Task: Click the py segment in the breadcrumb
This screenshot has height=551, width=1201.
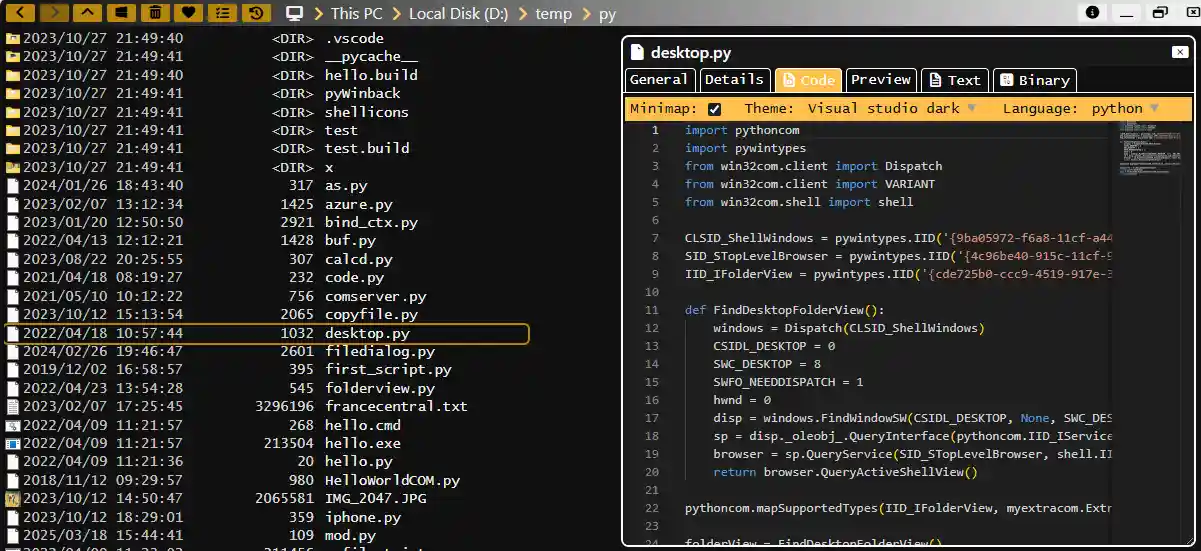Action: click(x=607, y=14)
